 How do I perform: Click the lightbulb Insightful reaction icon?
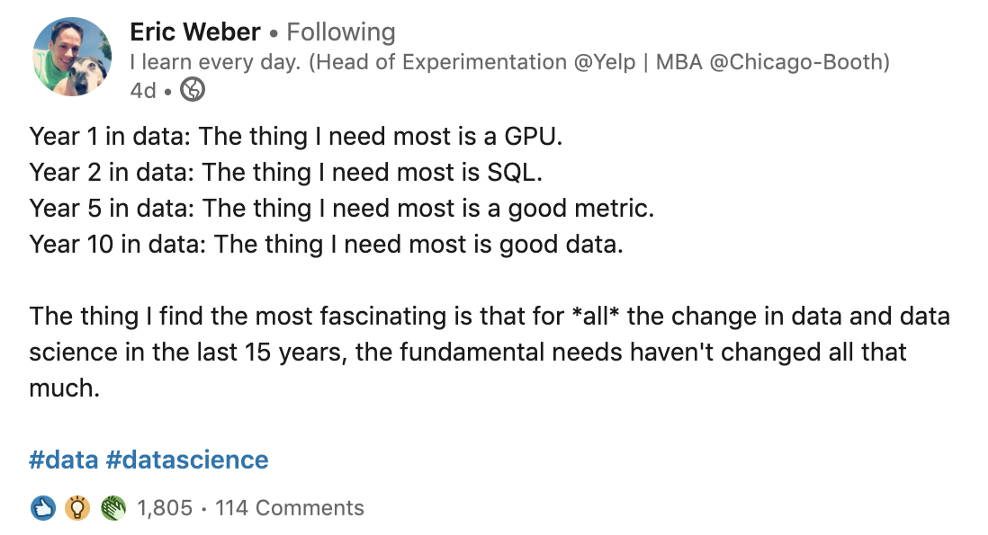pyautogui.click(x=77, y=508)
